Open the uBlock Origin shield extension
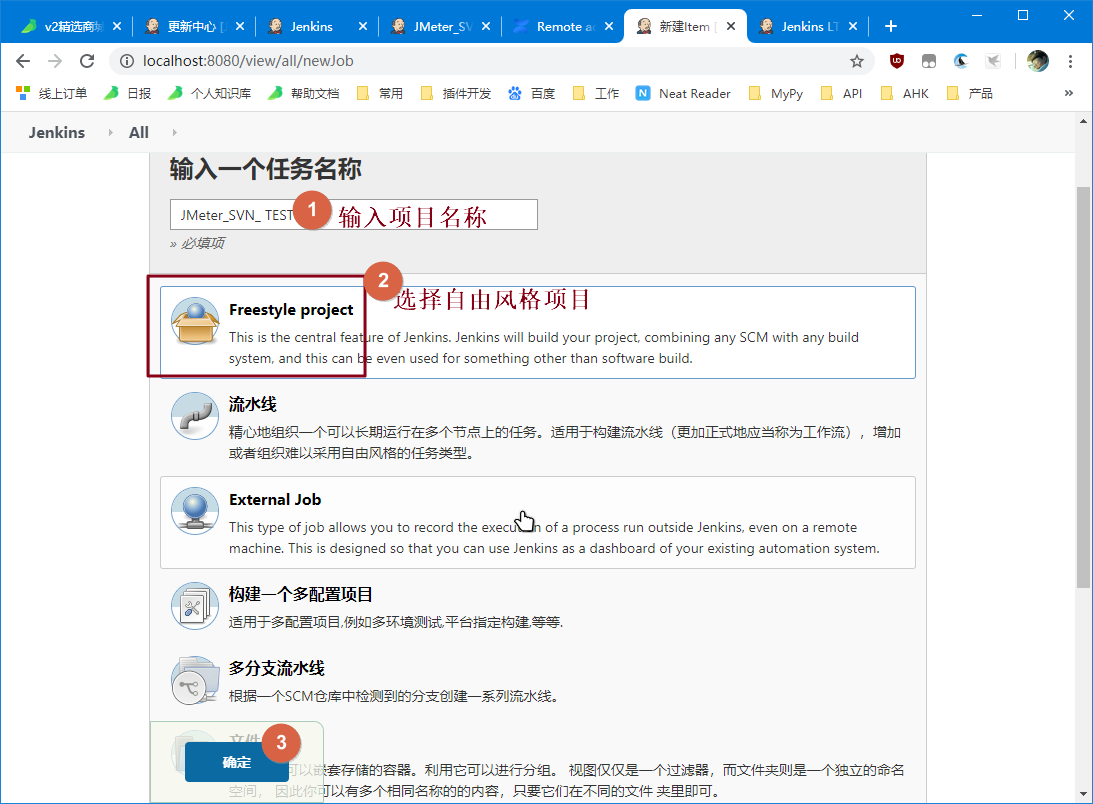 [x=896, y=61]
